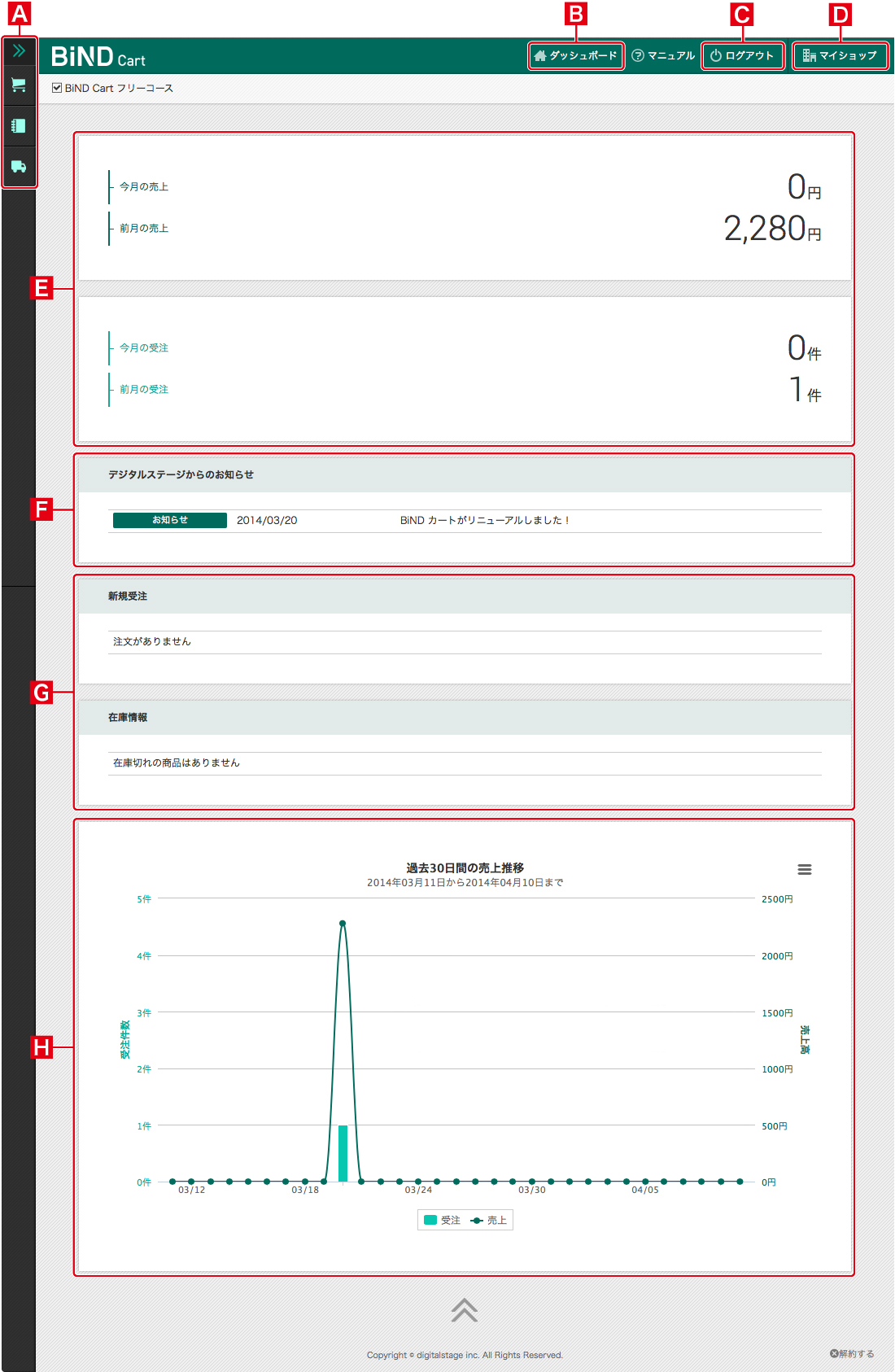Click the 前月の売上 label
Screen dimensions: 895x1372
coord(144,228)
